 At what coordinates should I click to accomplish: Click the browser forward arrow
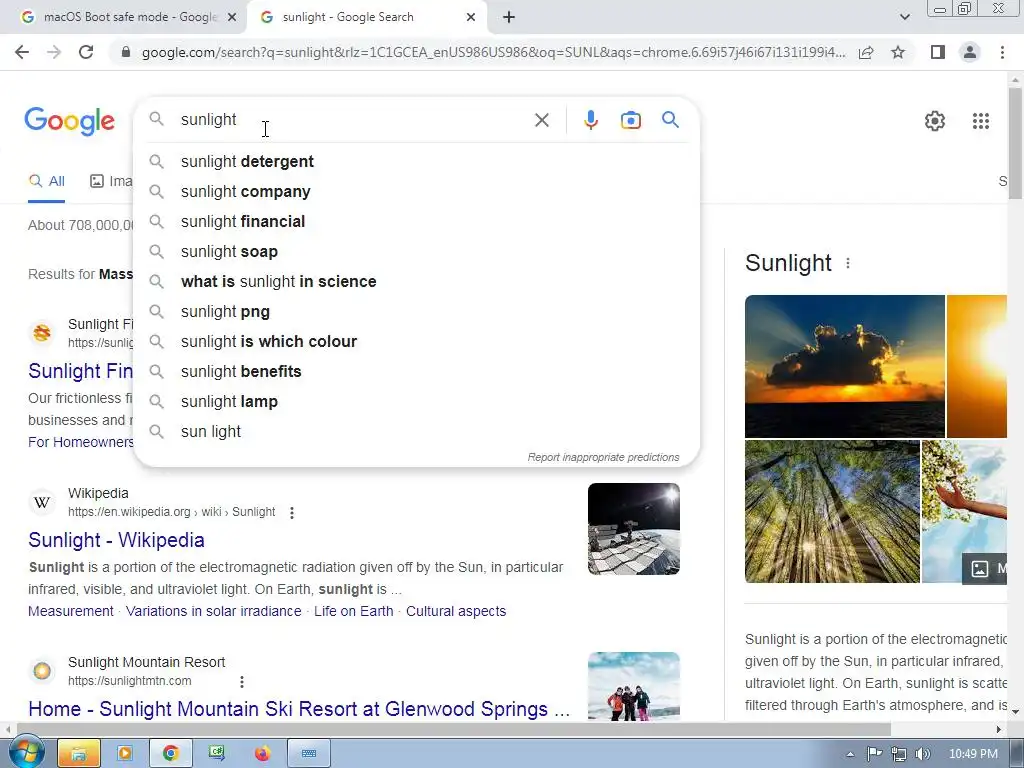pos(54,52)
